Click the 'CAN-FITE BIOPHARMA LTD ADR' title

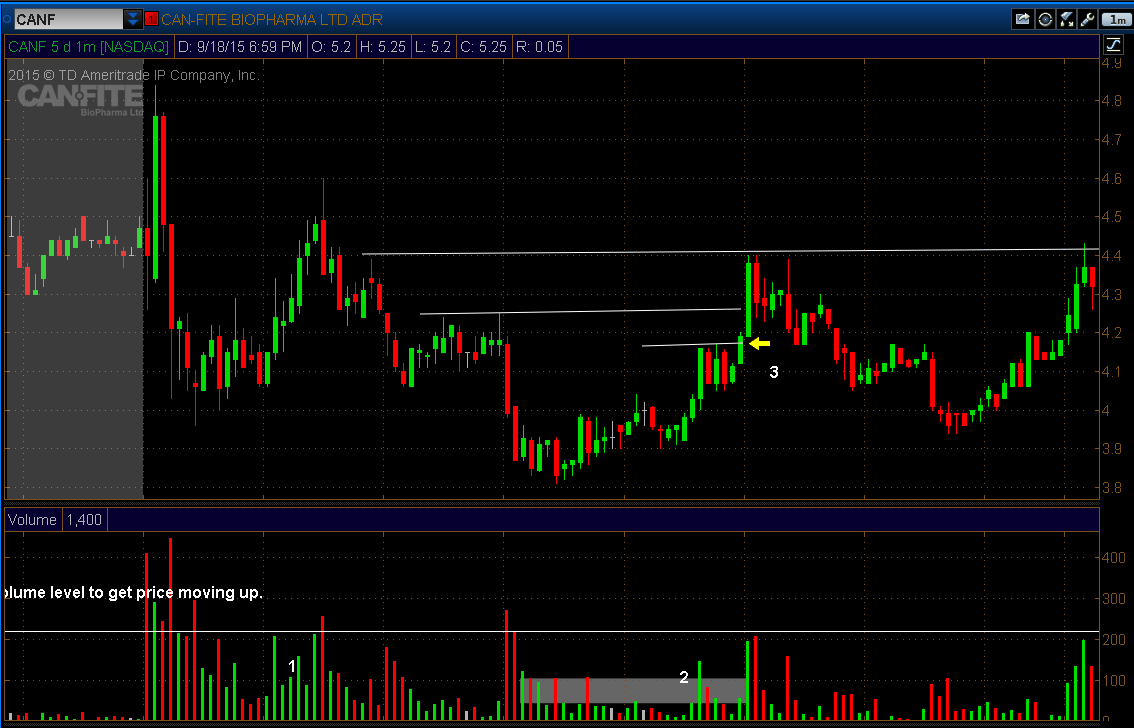point(272,20)
